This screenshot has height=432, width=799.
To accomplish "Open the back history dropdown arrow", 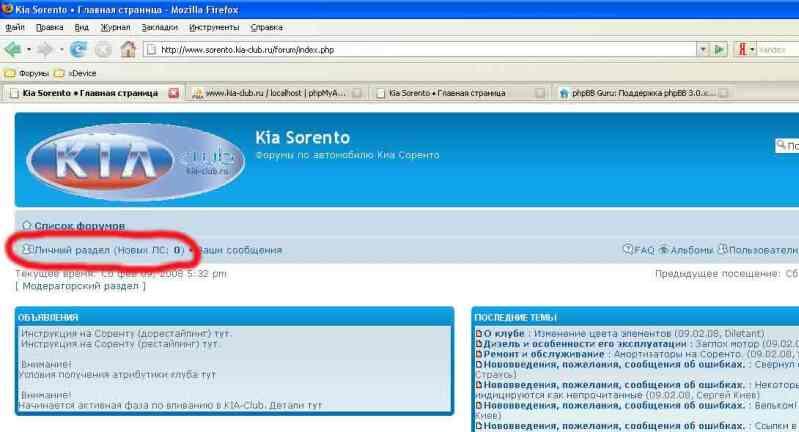I will [29, 49].
